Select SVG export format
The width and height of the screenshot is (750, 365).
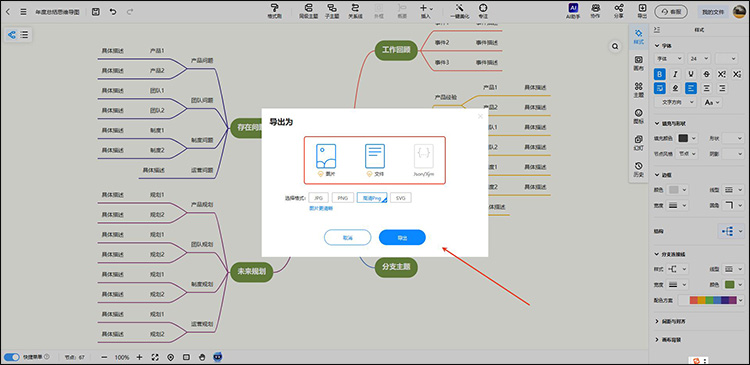pos(401,198)
